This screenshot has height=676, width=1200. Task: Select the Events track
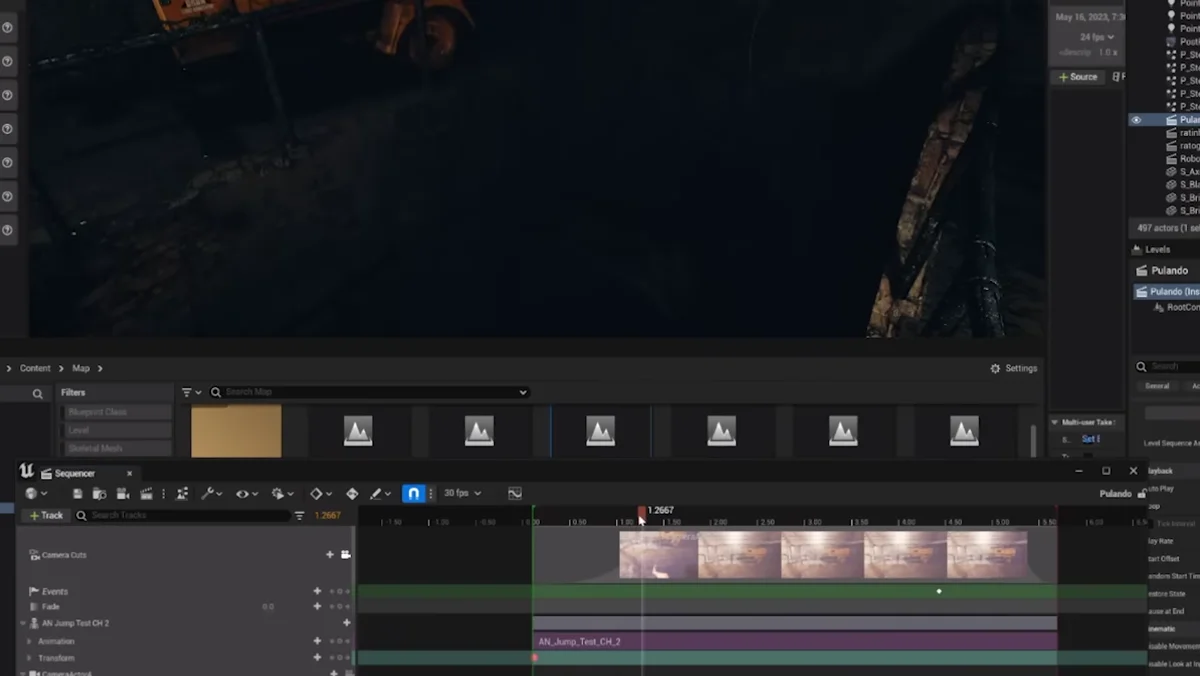coord(55,591)
